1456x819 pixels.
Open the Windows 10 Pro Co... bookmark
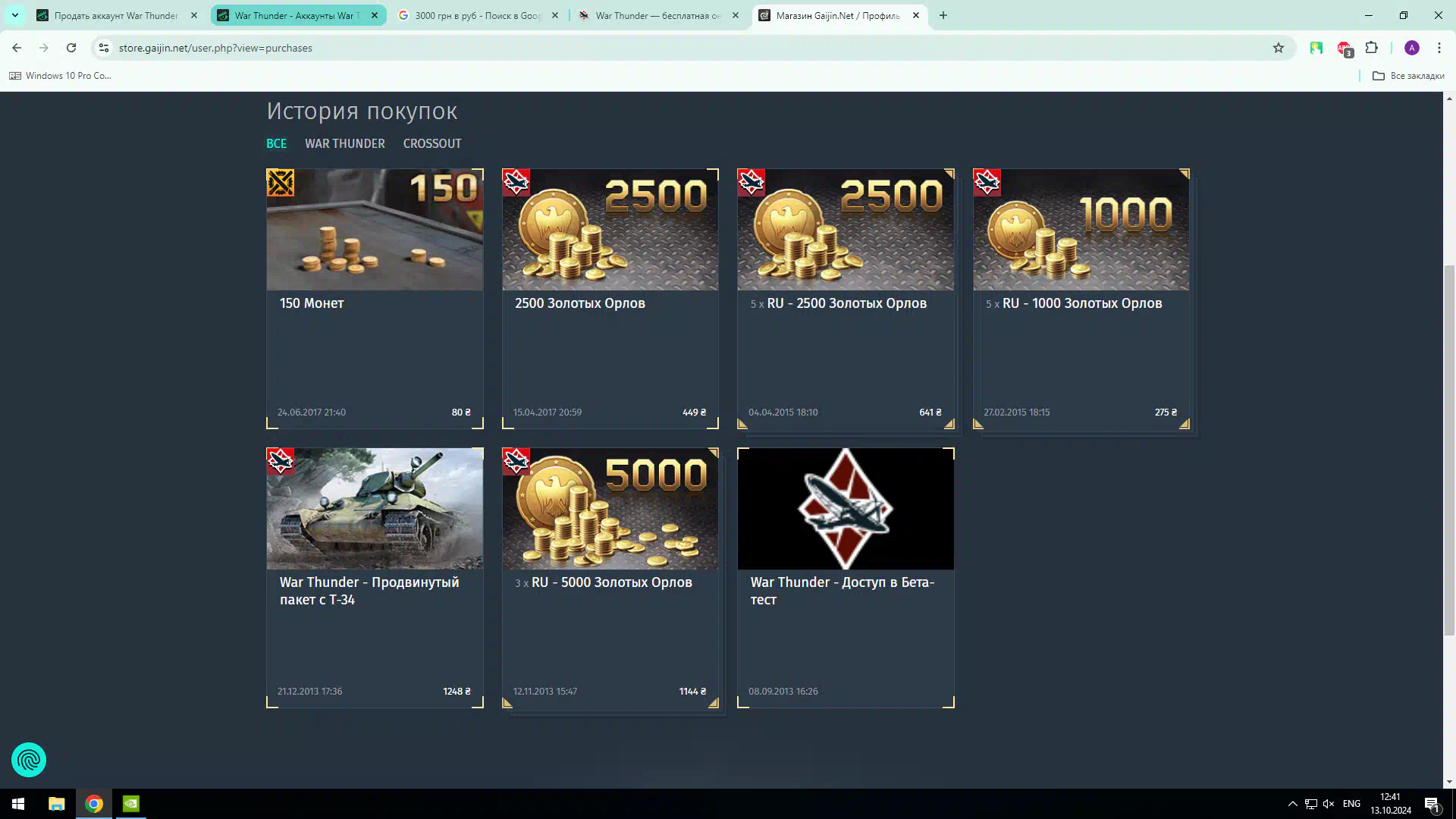coord(60,76)
